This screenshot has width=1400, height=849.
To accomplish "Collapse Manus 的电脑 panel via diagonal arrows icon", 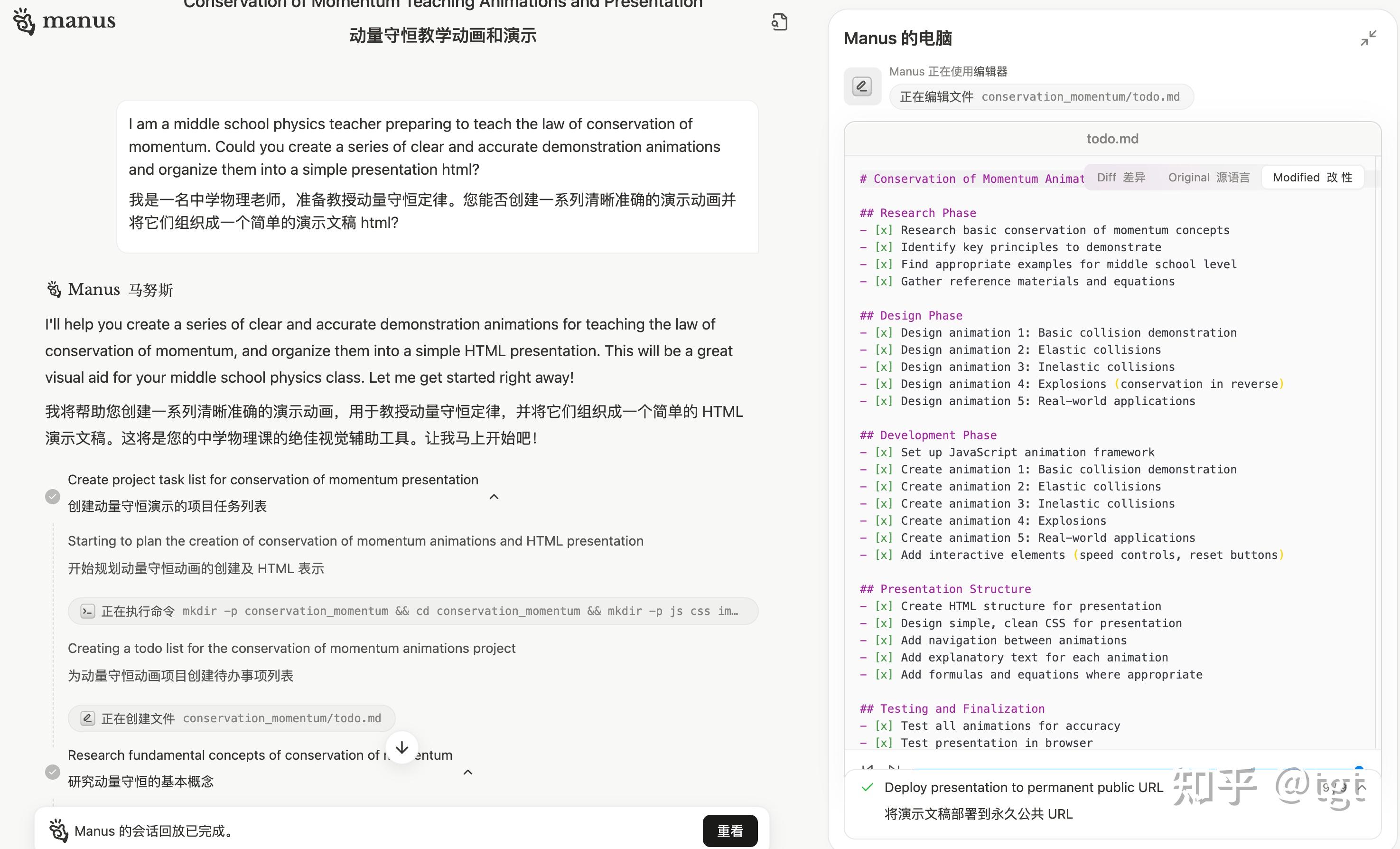I will (x=1369, y=38).
